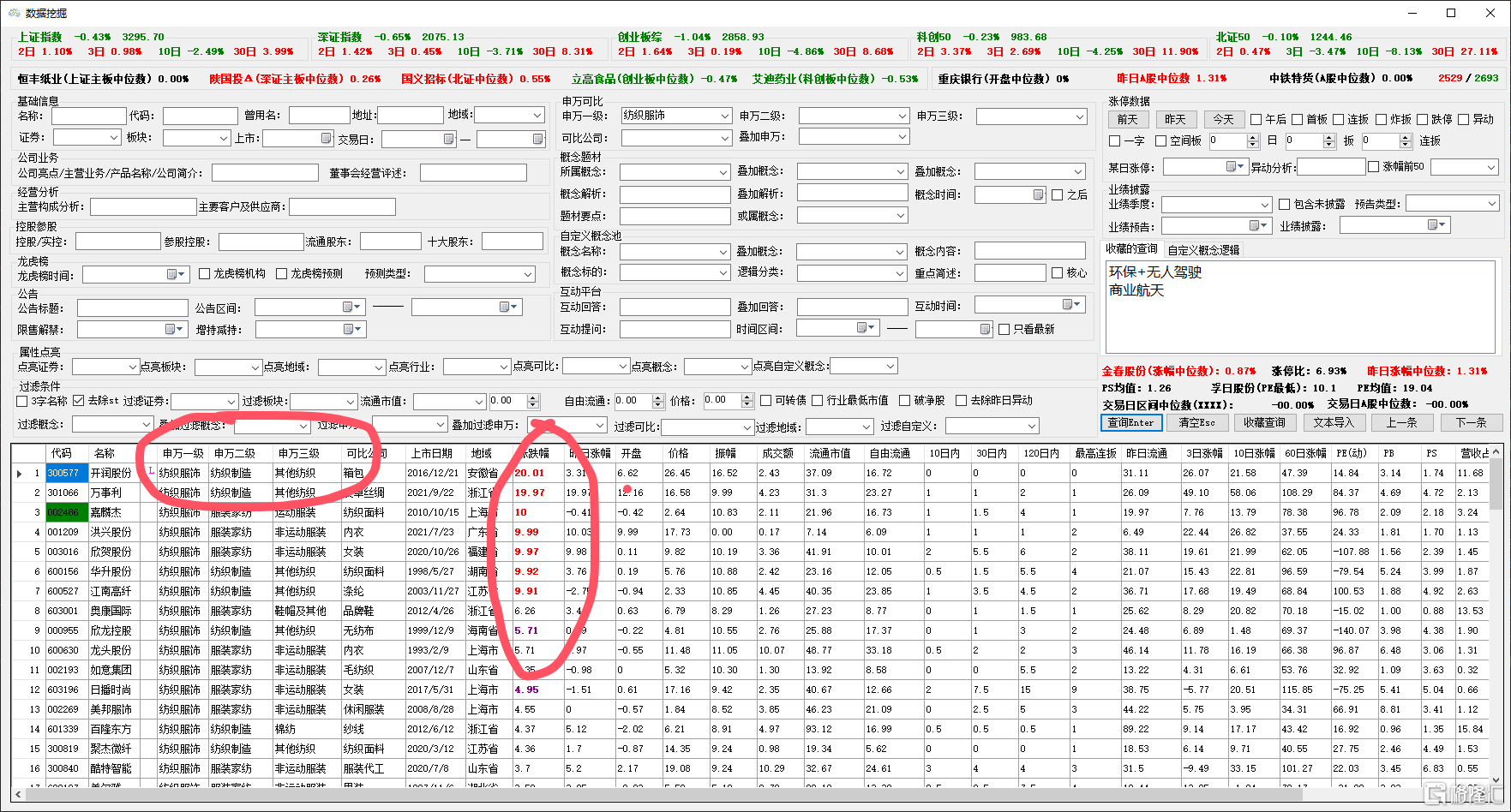Open the 可比公司 dropdown
The height and width of the screenshot is (812, 1511).
click(x=675, y=137)
